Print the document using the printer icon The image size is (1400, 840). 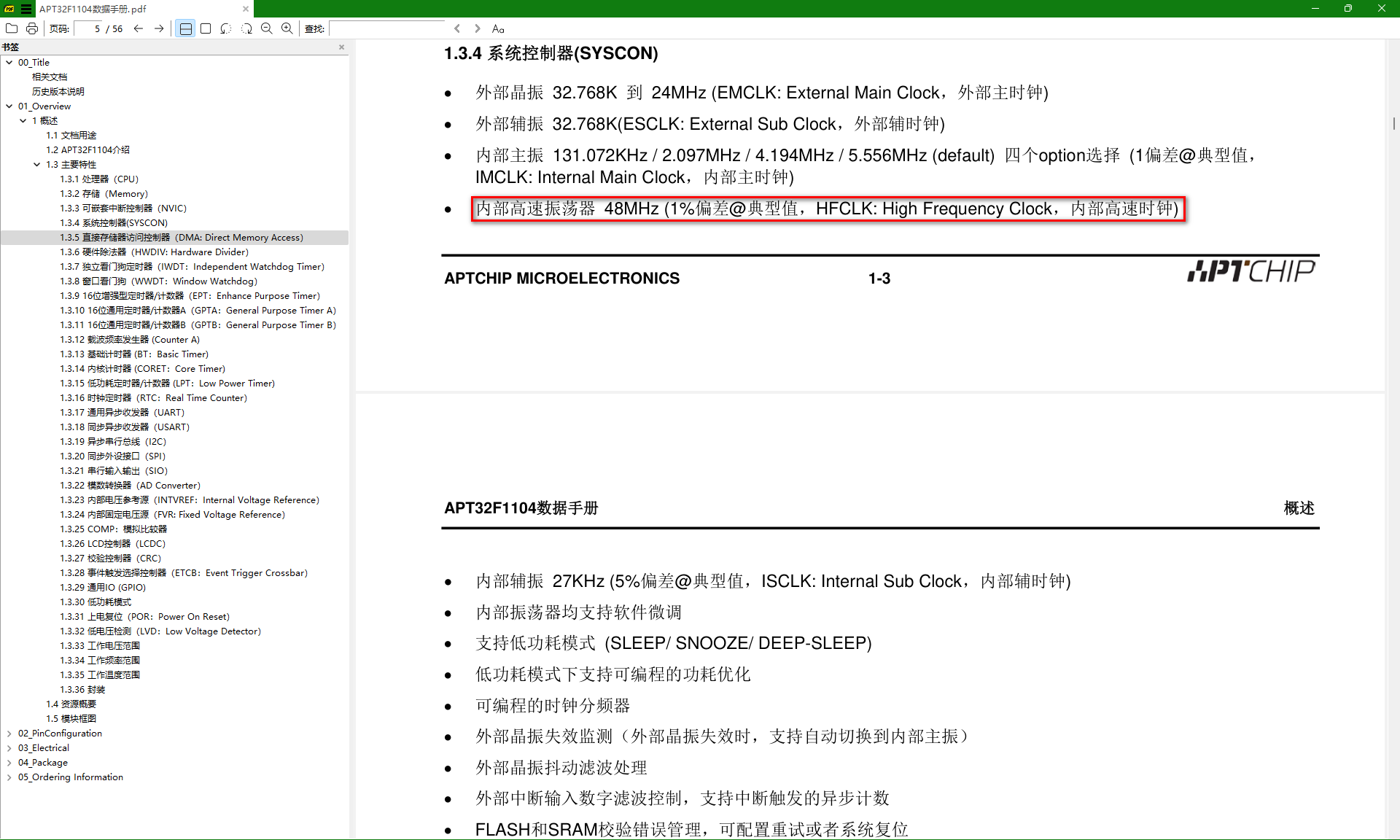click(32, 28)
